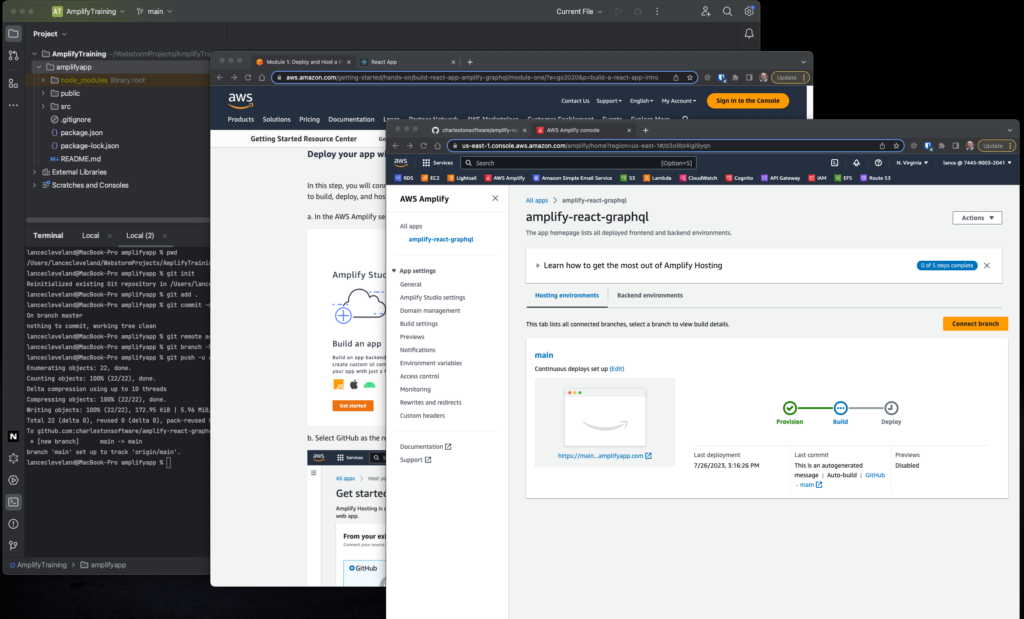Switch to Backend environments tab
The height and width of the screenshot is (619, 1024).
click(649, 295)
